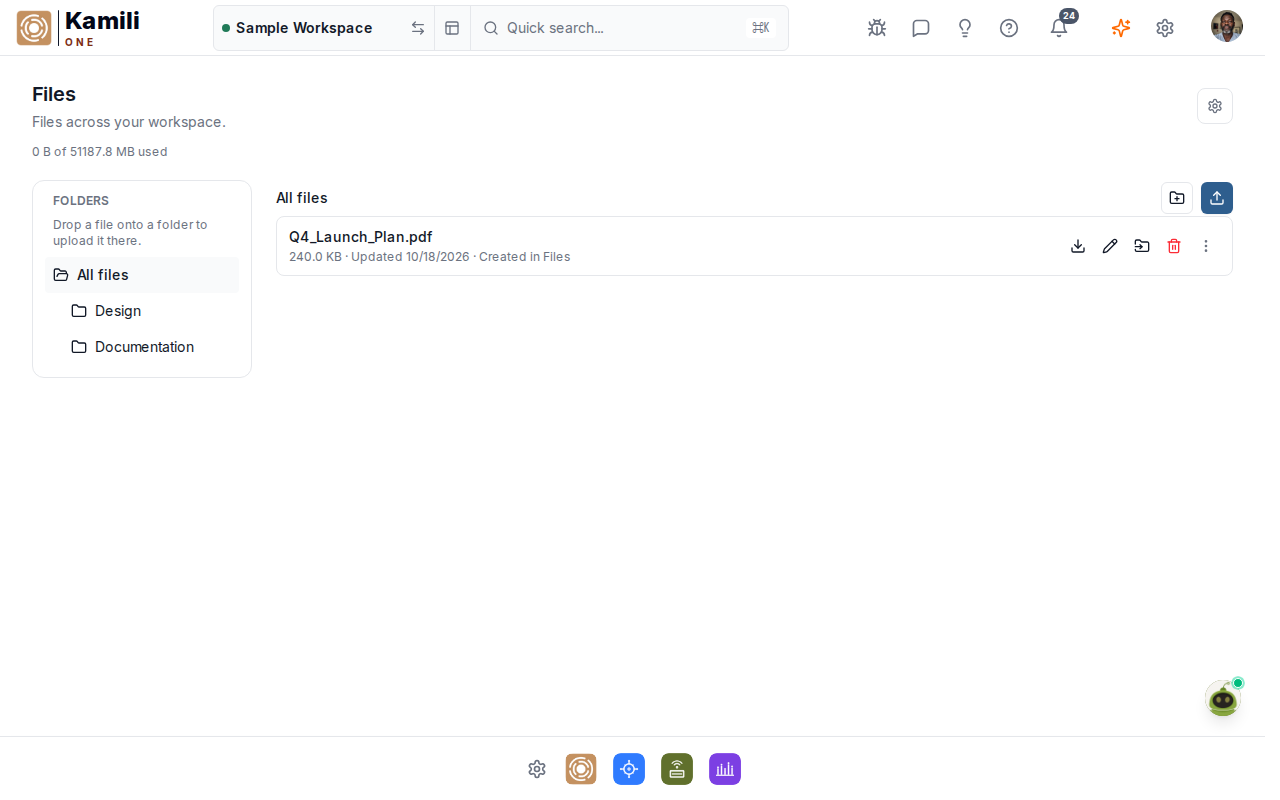
Task: Click the All files heading
Action: click(302, 198)
